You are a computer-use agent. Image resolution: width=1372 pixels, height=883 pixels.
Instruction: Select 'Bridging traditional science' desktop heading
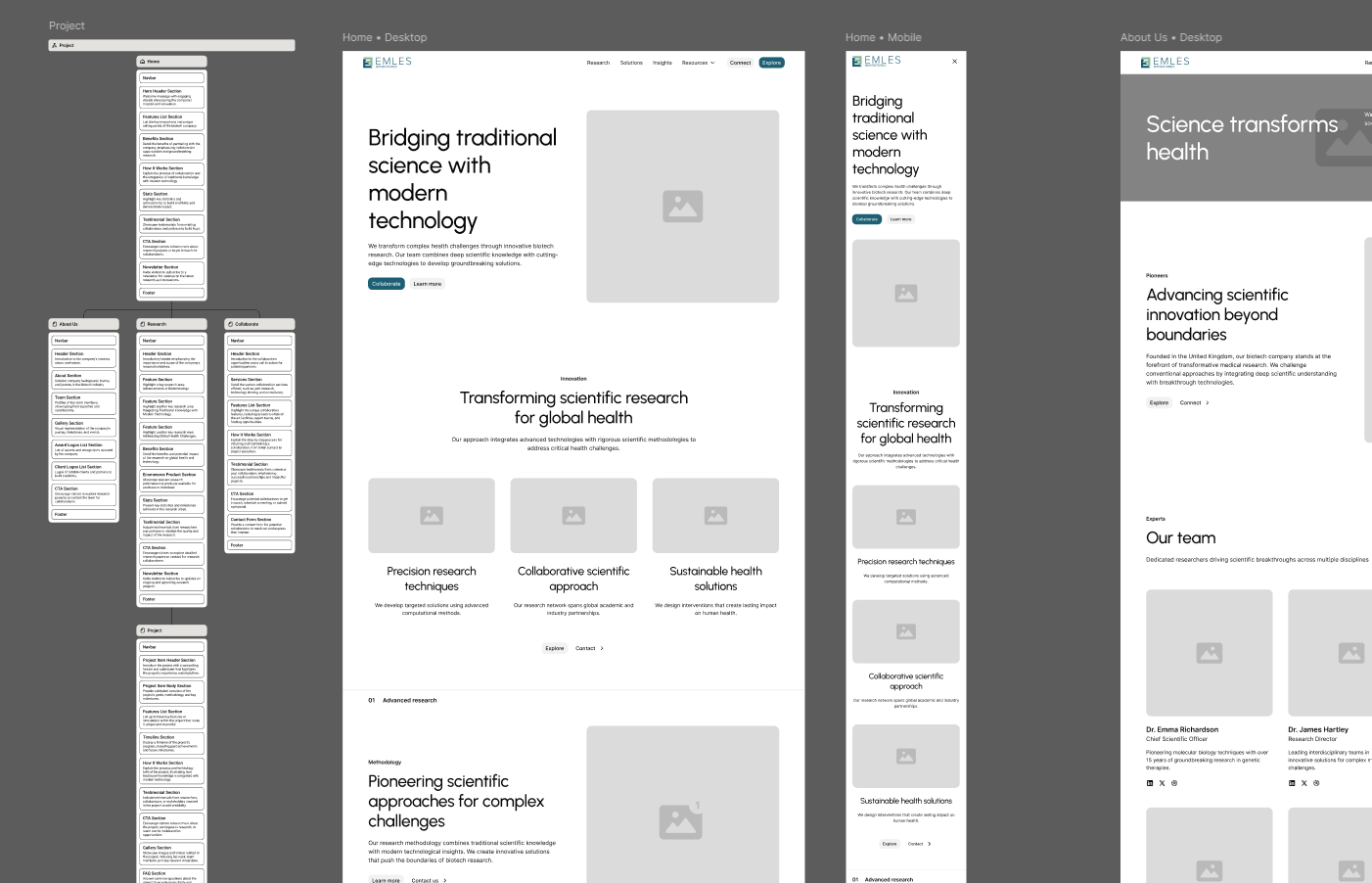pos(463,179)
